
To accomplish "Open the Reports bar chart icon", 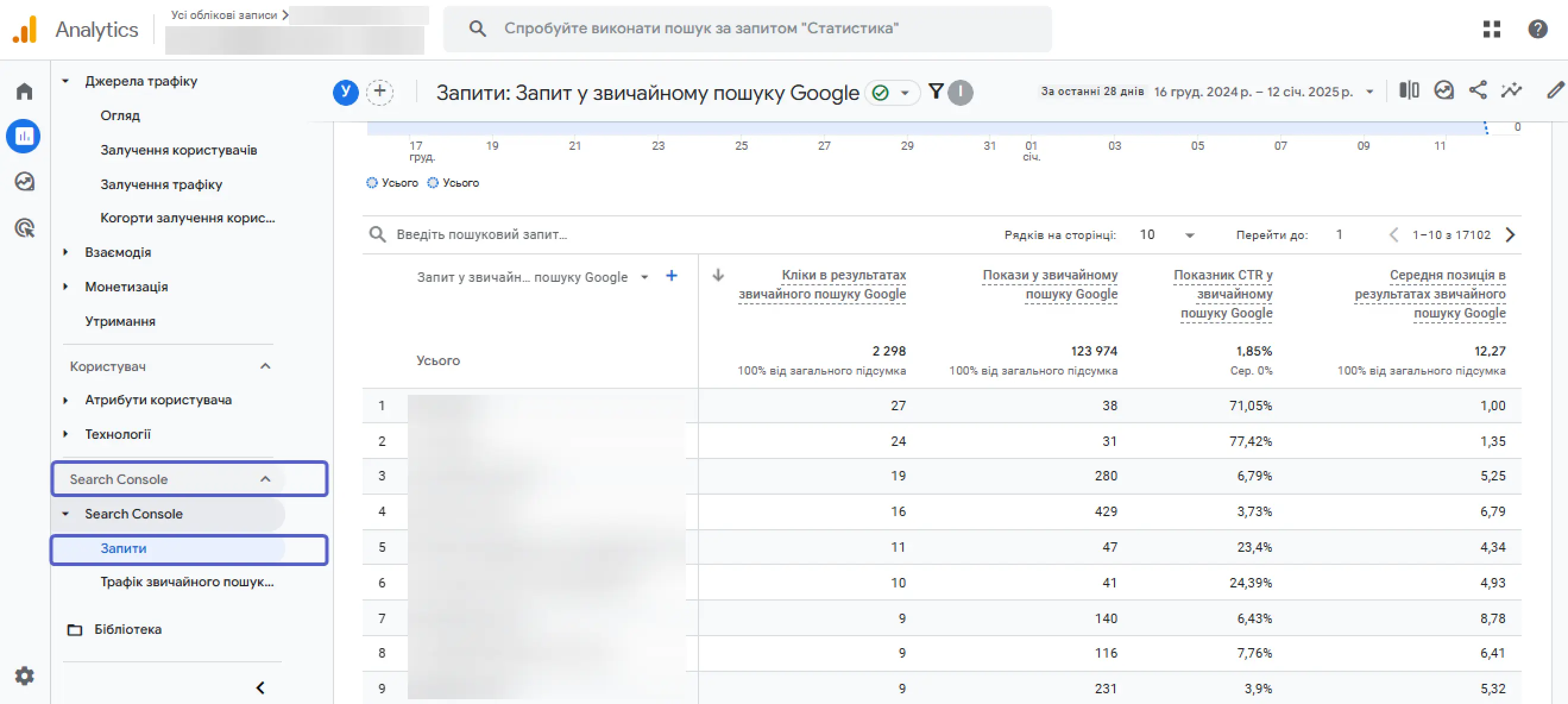I will point(24,136).
